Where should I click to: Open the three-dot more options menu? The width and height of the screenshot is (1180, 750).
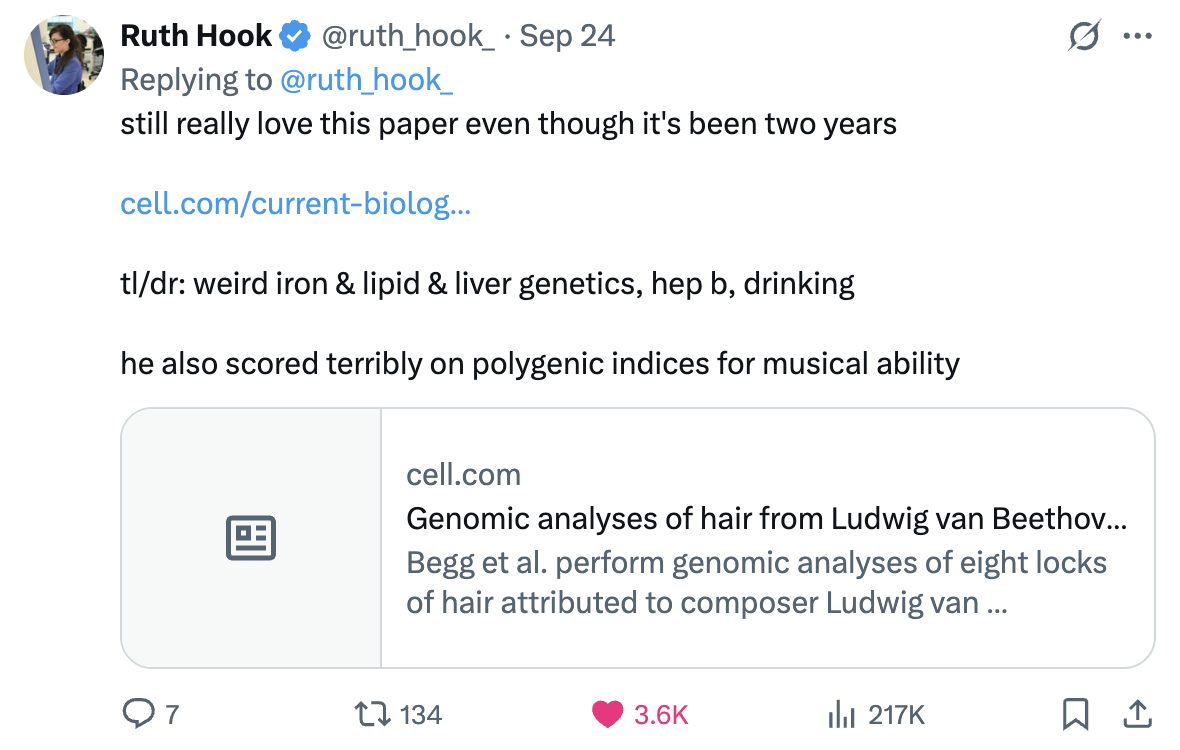[x=1138, y=37]
